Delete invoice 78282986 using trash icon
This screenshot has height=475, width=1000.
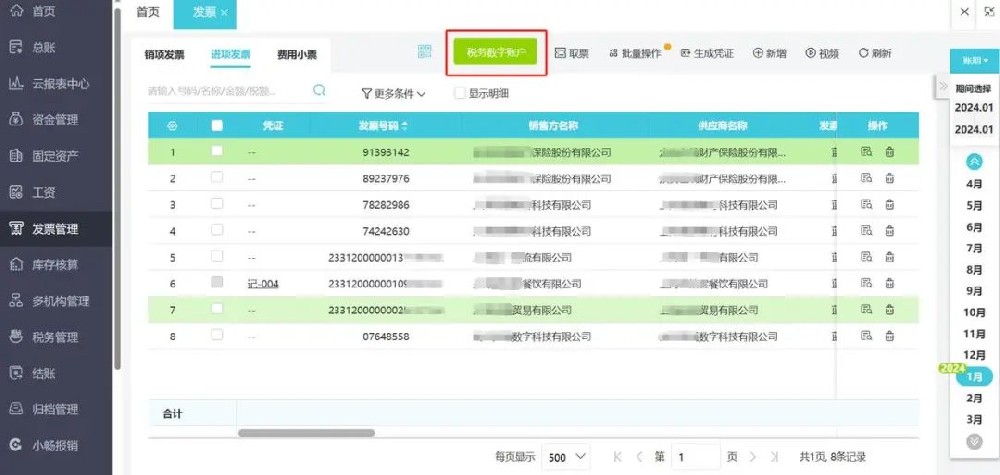[890, 205]
